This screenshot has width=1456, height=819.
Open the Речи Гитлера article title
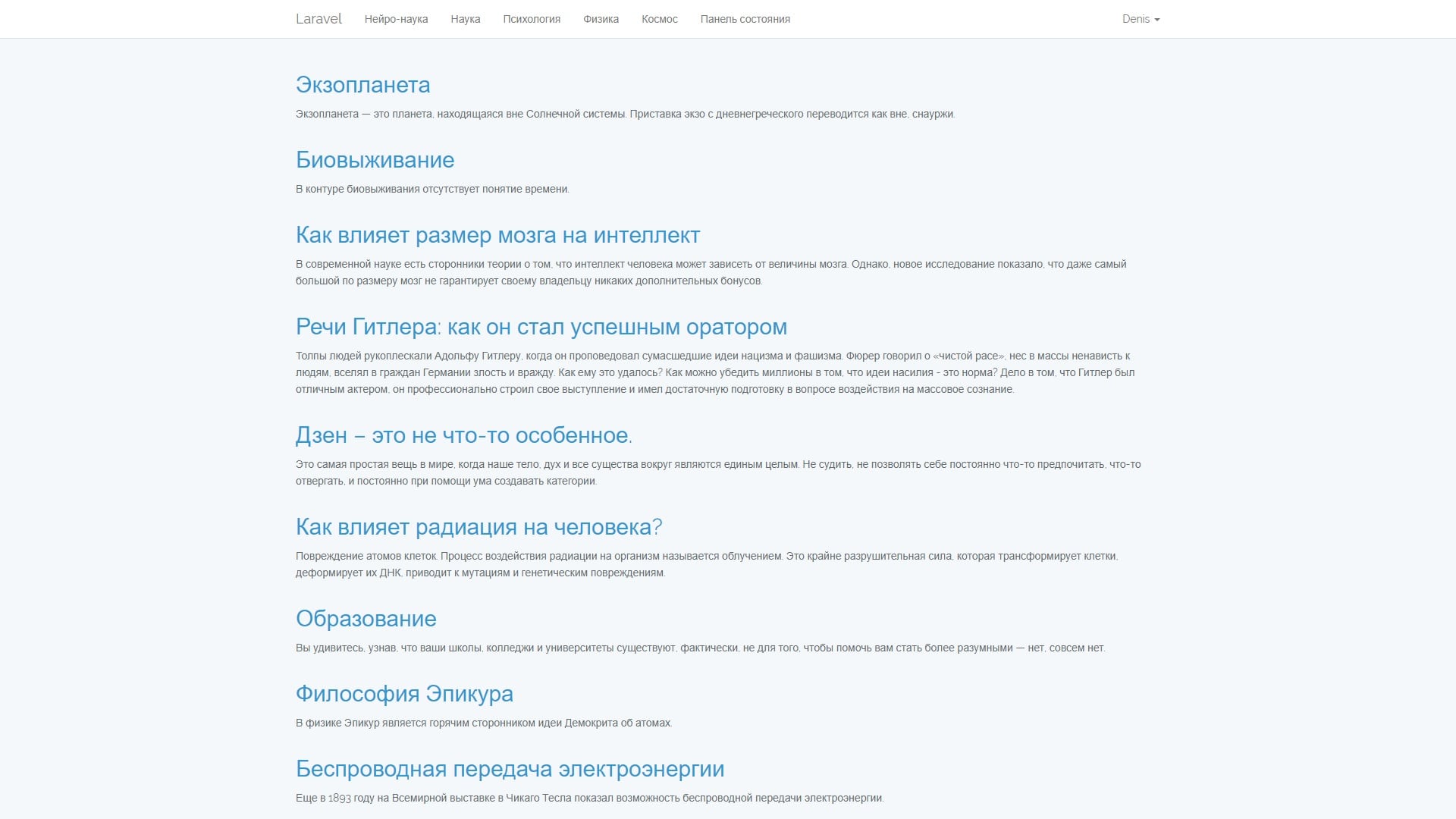[x=541, y=327]
